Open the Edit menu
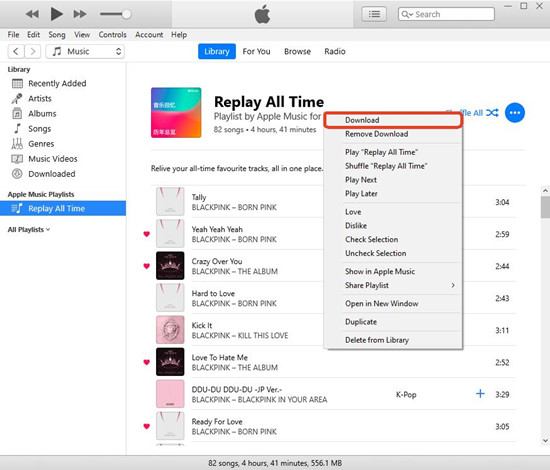Image resolution: width=550 pixels, height=470 pixels. (x=33, y=35)
